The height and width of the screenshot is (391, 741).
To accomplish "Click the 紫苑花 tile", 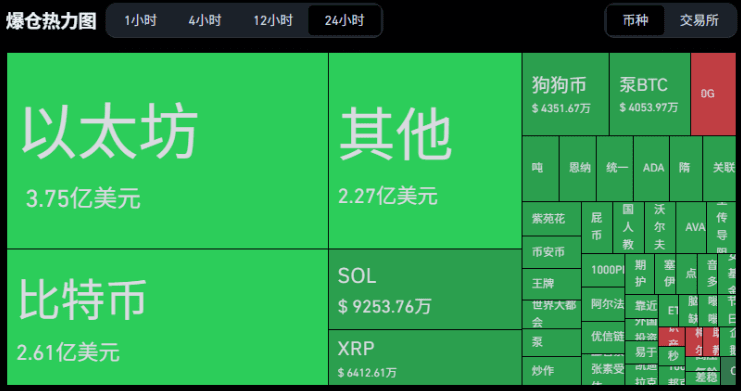I will tap(551, 218).
